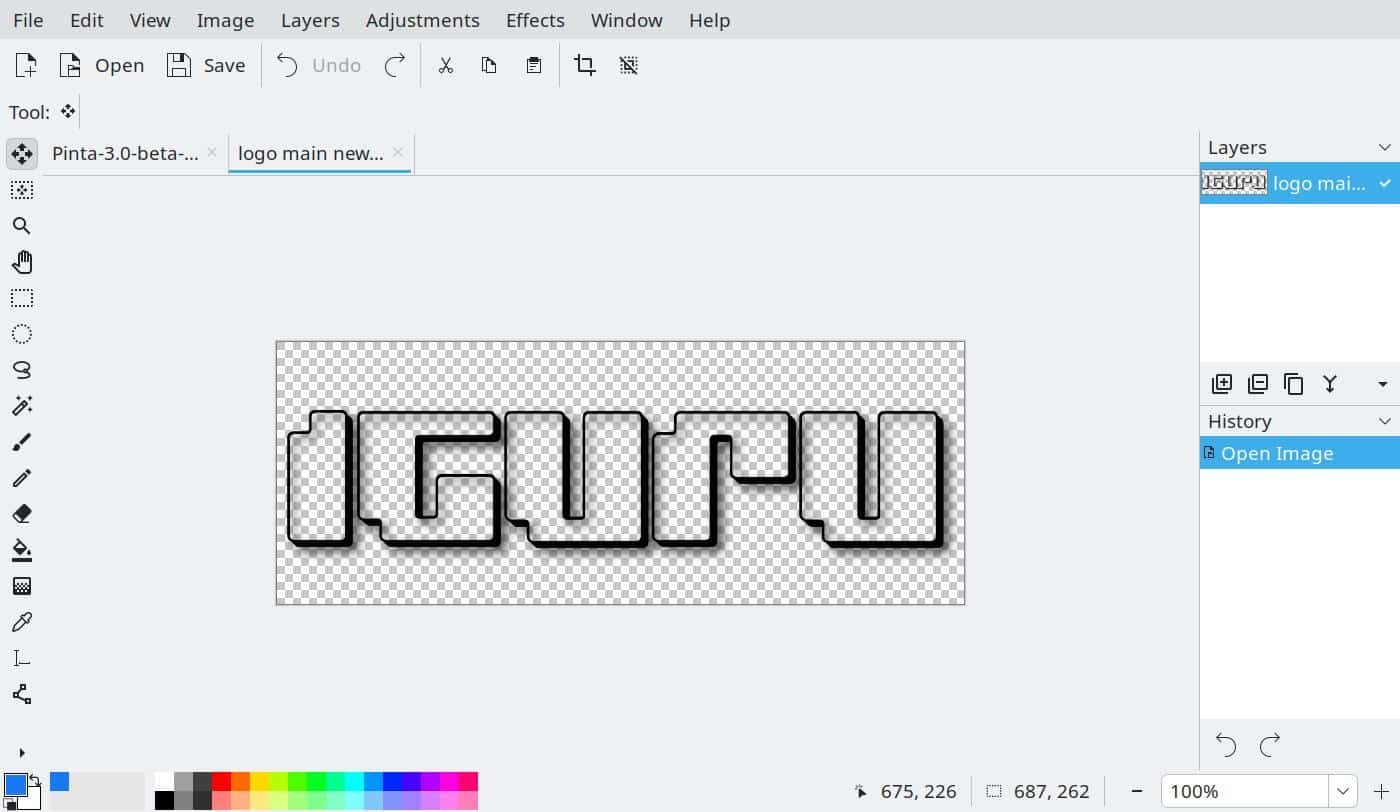Toggle visibility checkmark of logo main layer

click(x=1385, y=183)
